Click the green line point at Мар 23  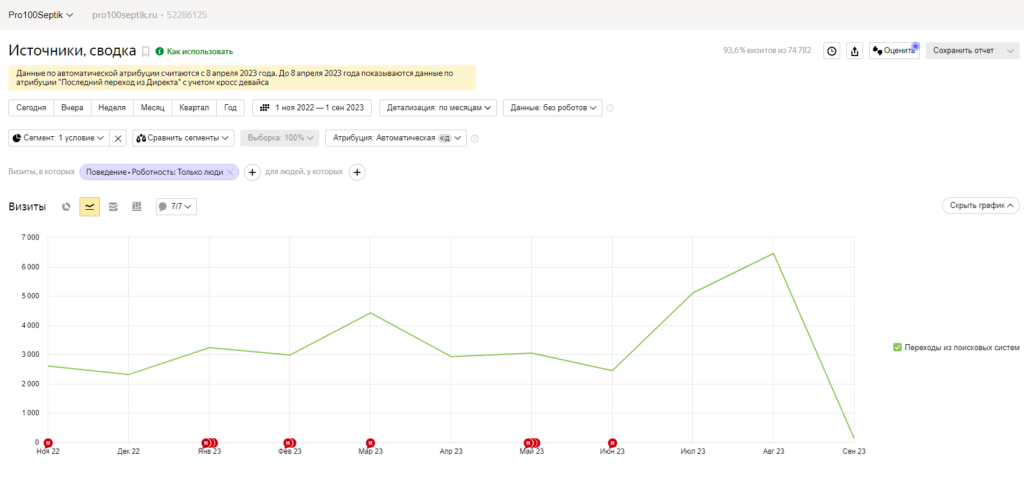coord(370,313)
